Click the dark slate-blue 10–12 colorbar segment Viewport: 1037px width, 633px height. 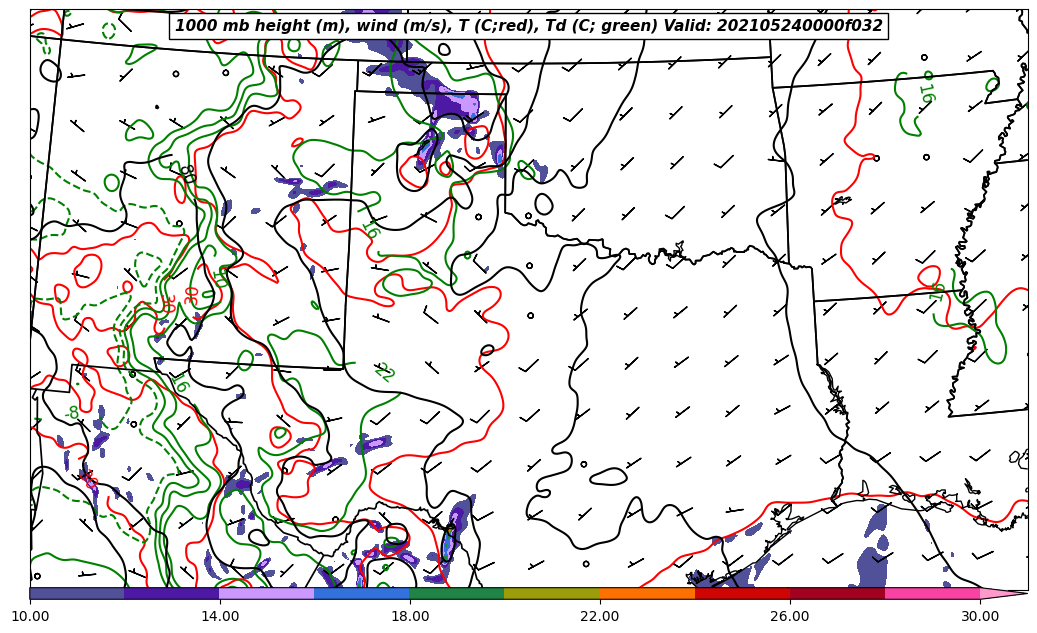77,593
